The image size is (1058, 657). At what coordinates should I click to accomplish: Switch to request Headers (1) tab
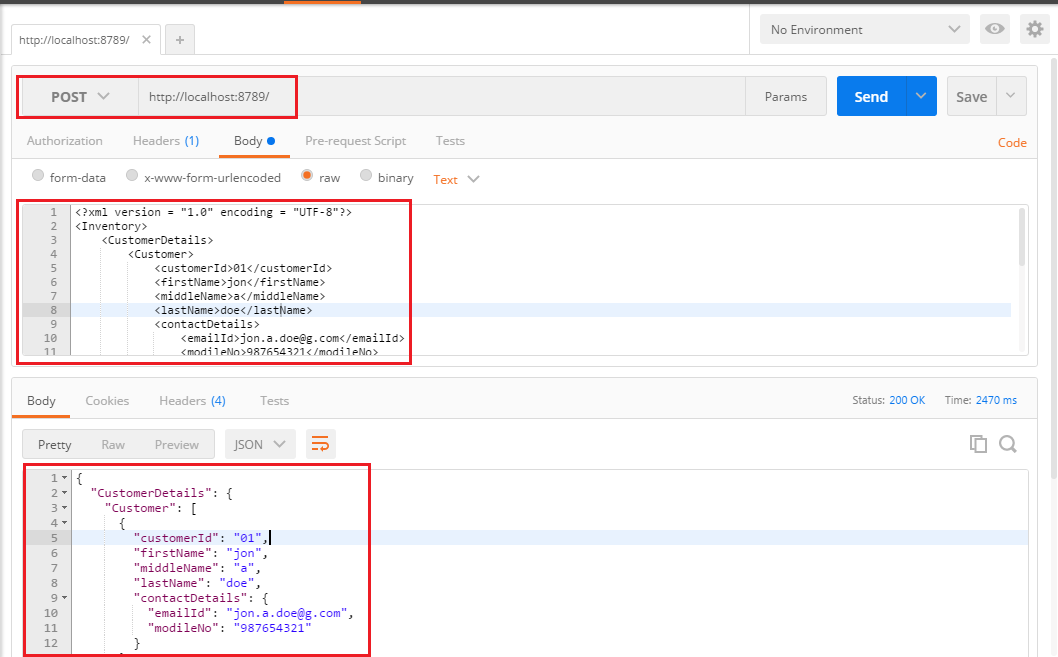coord(166,141)
